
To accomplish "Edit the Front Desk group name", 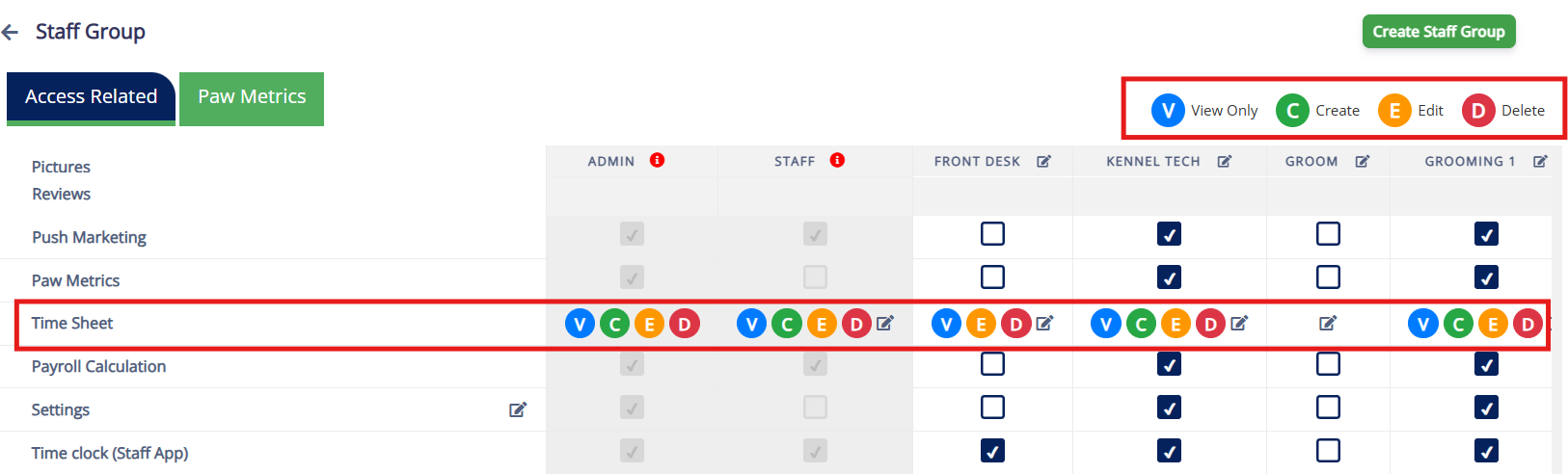I will (1043, 161).
